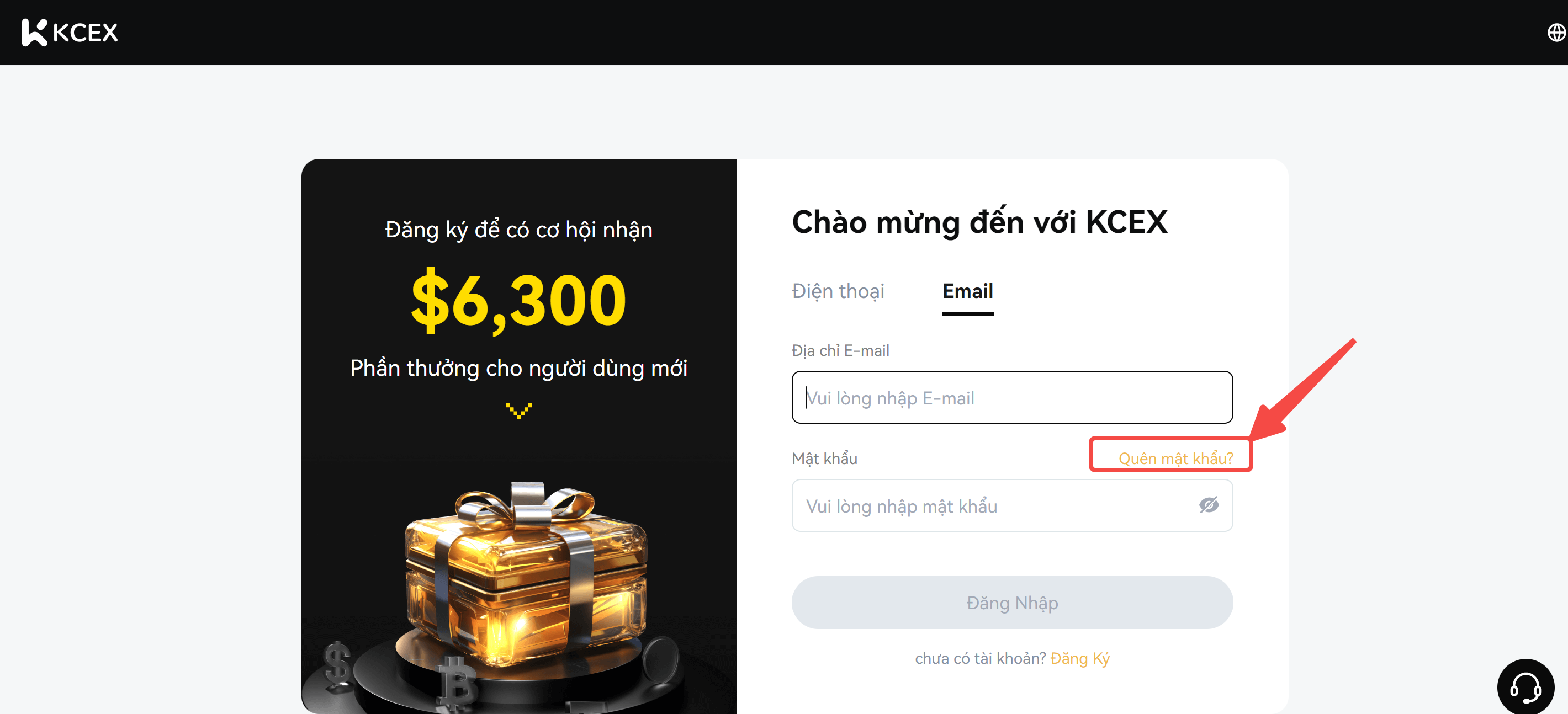Screen dimensions: 1568x714
Task: Click the yellow down chevron on promo
Action: (518, 411)
